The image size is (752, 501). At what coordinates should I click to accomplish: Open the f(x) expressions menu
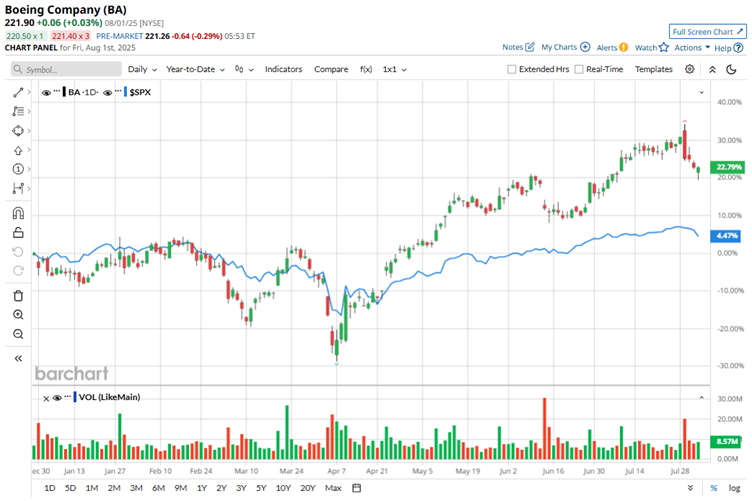coord(366,70)
